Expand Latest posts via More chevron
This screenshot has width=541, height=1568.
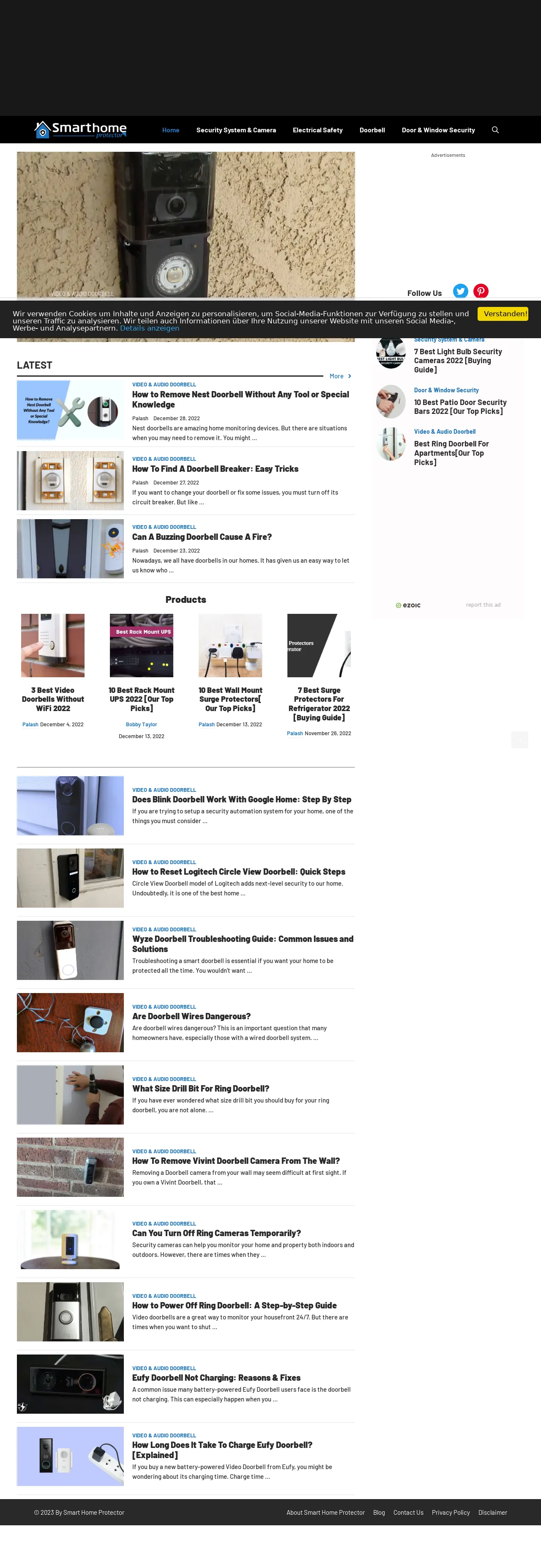point(341,376)
